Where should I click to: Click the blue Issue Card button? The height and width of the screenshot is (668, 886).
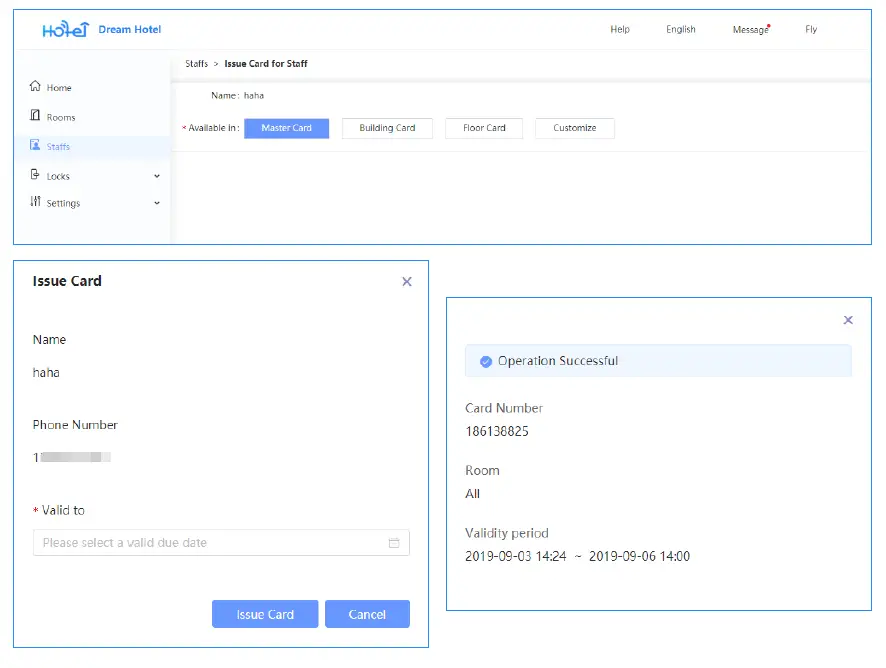[265, 614]
